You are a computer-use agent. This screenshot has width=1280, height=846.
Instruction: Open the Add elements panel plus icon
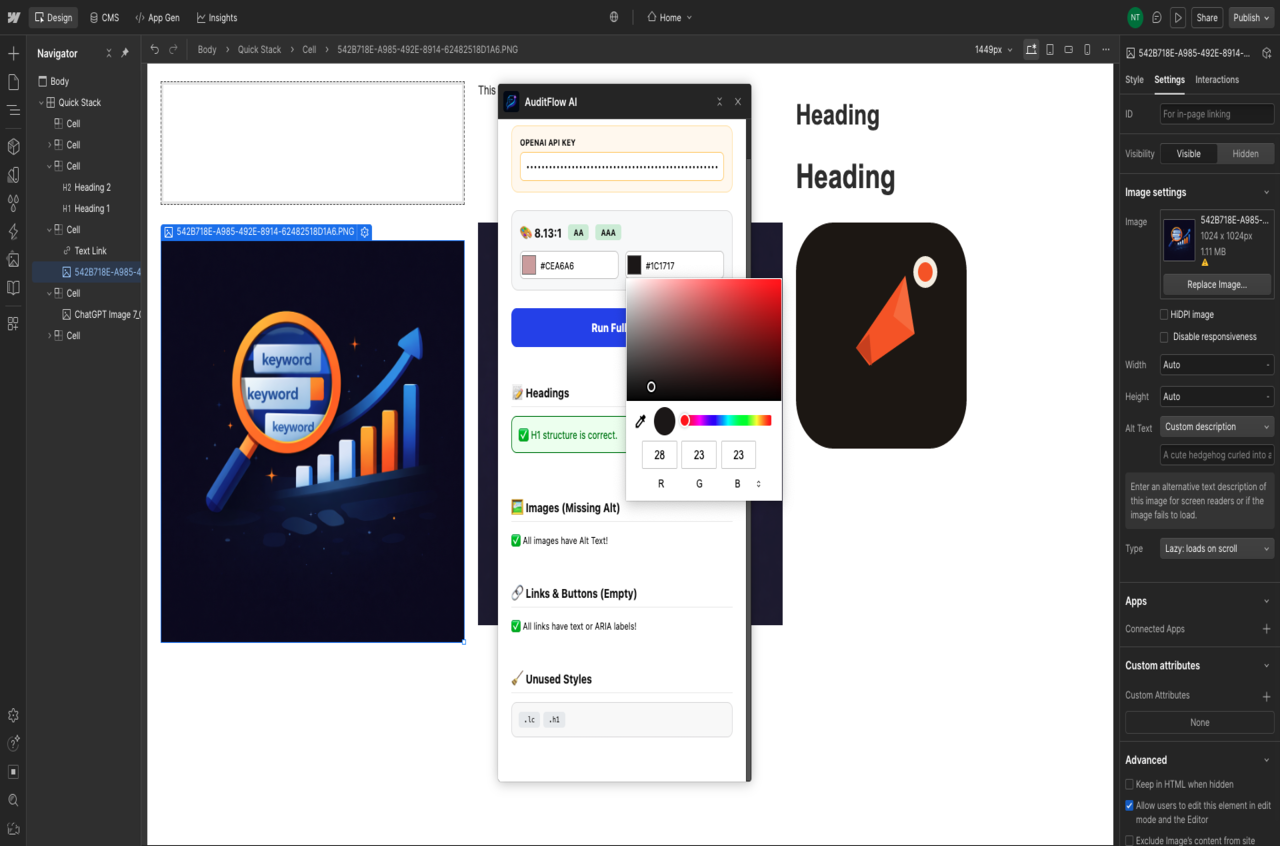pos(13,53)
